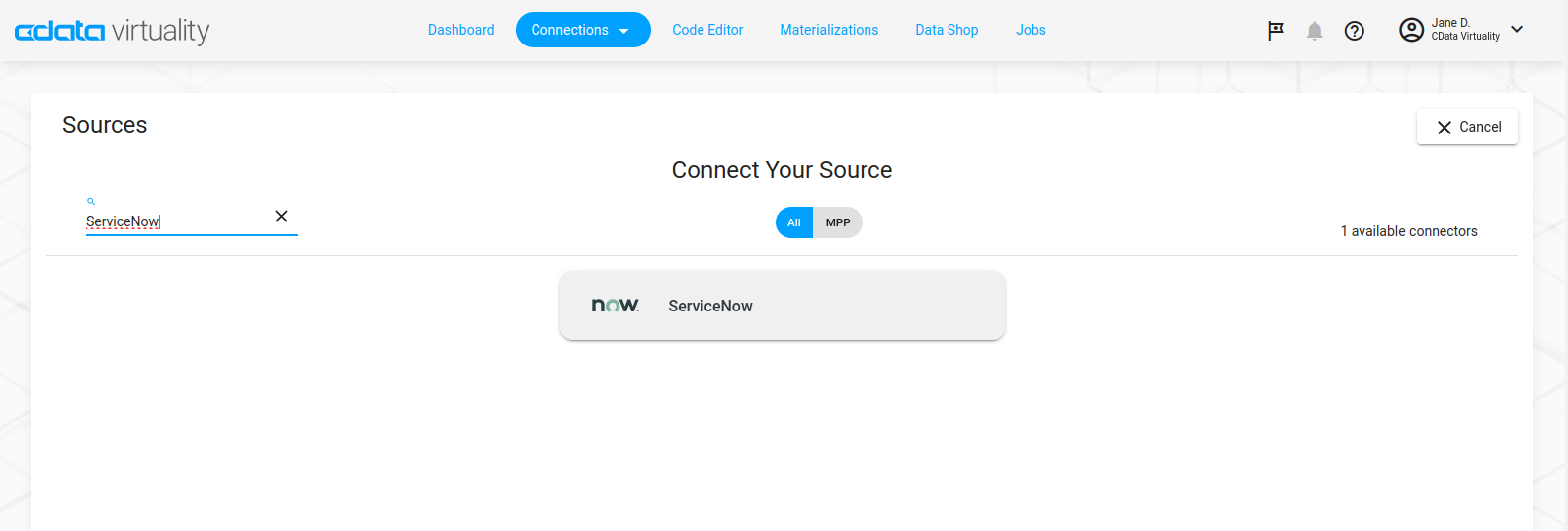Click the Connections nav button label
The image size is (1568, 531).
(x=569, y=30)
